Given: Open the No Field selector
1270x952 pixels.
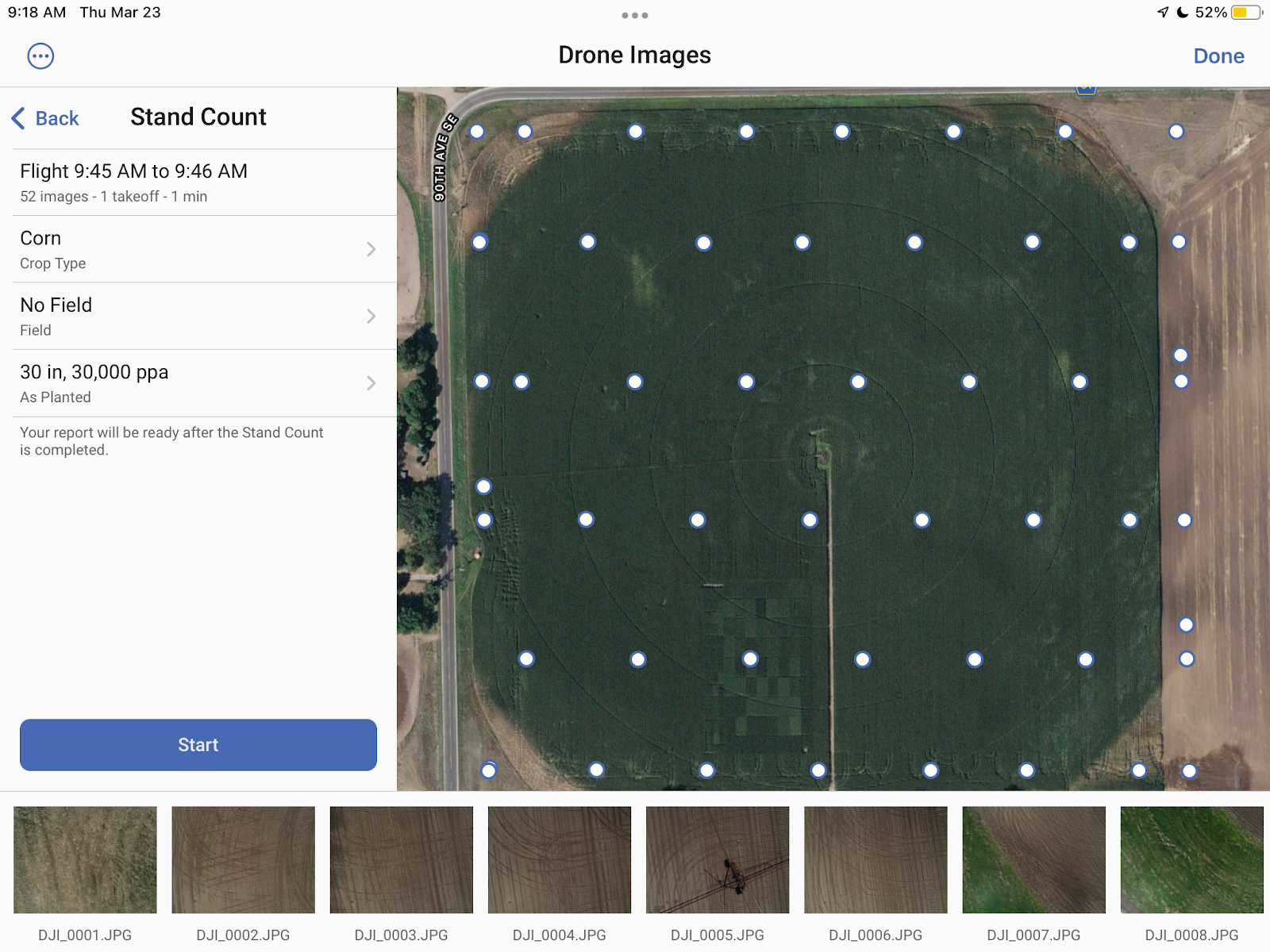Looking at the screenshot, I should [x=198, y=316].
